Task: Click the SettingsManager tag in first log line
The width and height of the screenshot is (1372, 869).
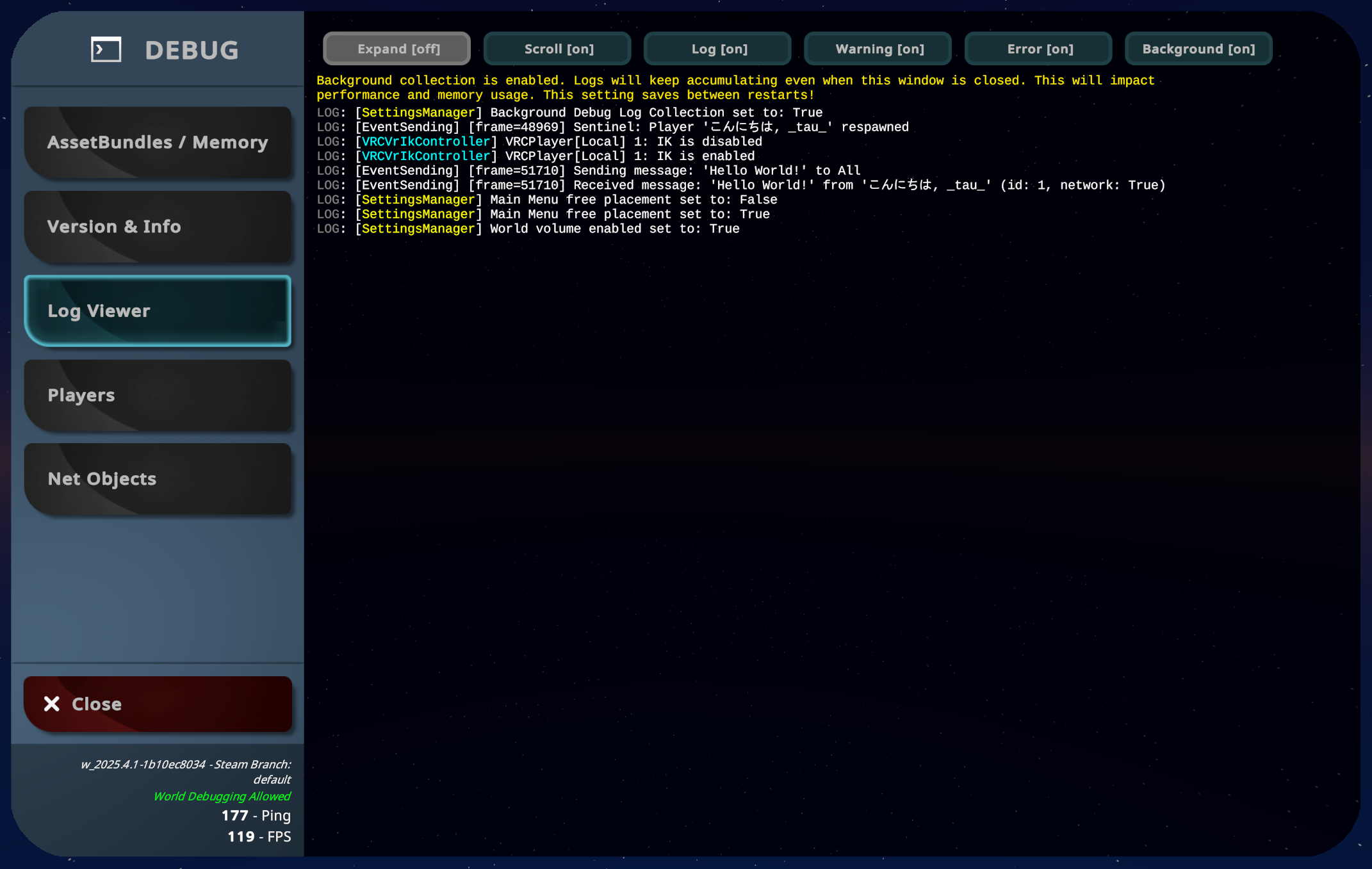Action: point(417,112)
